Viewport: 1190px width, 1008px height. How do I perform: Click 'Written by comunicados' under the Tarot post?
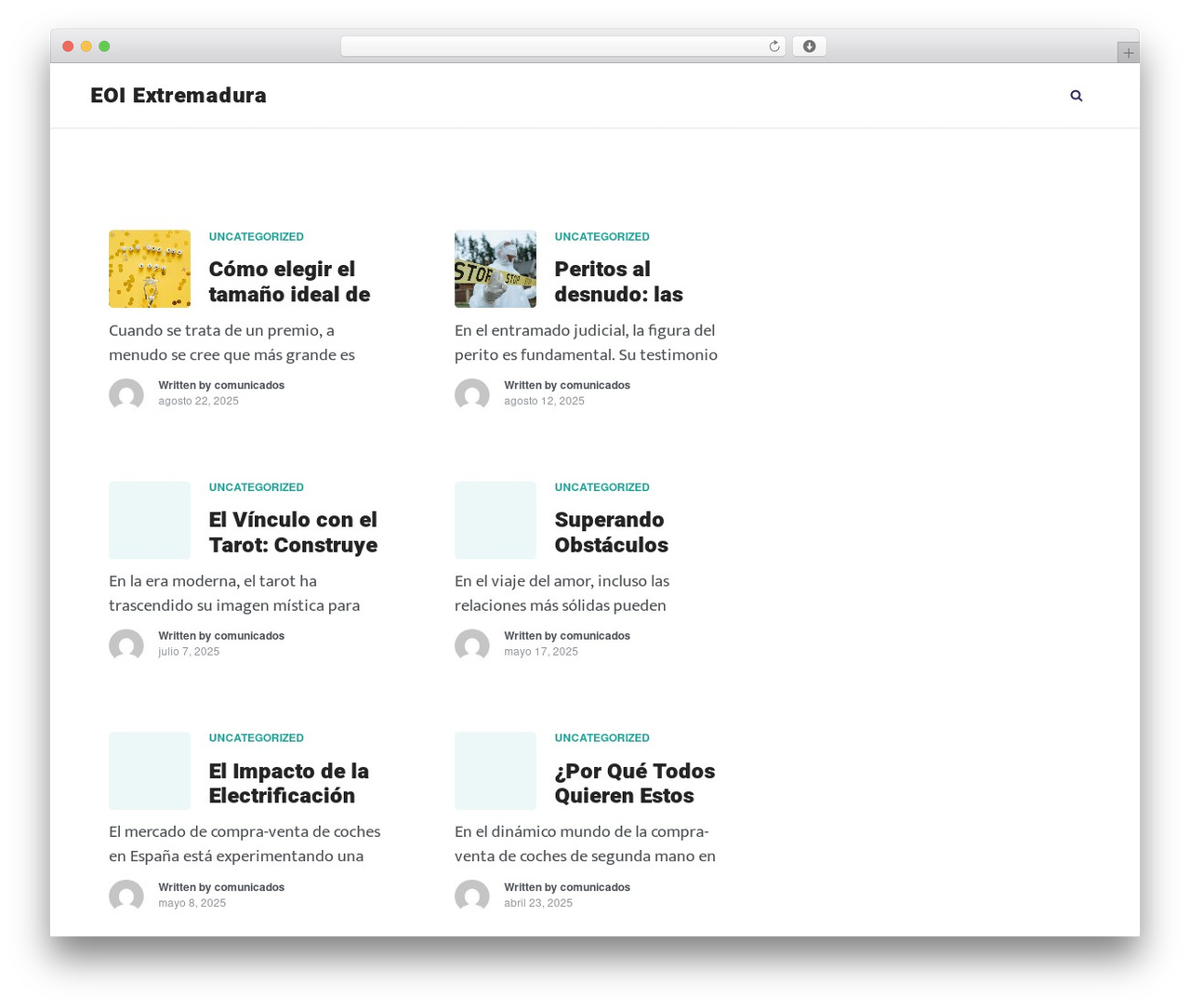[221, 636]
